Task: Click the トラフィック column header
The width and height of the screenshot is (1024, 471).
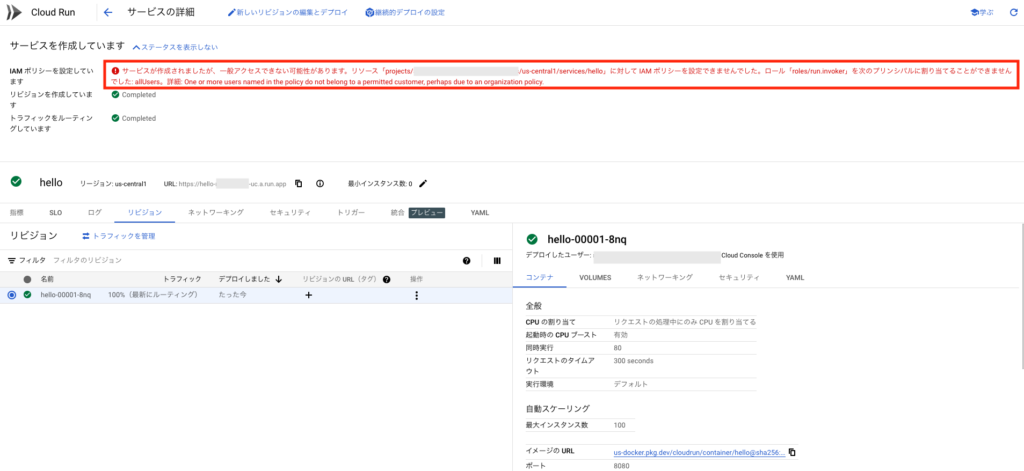Action: click(182, 279)
